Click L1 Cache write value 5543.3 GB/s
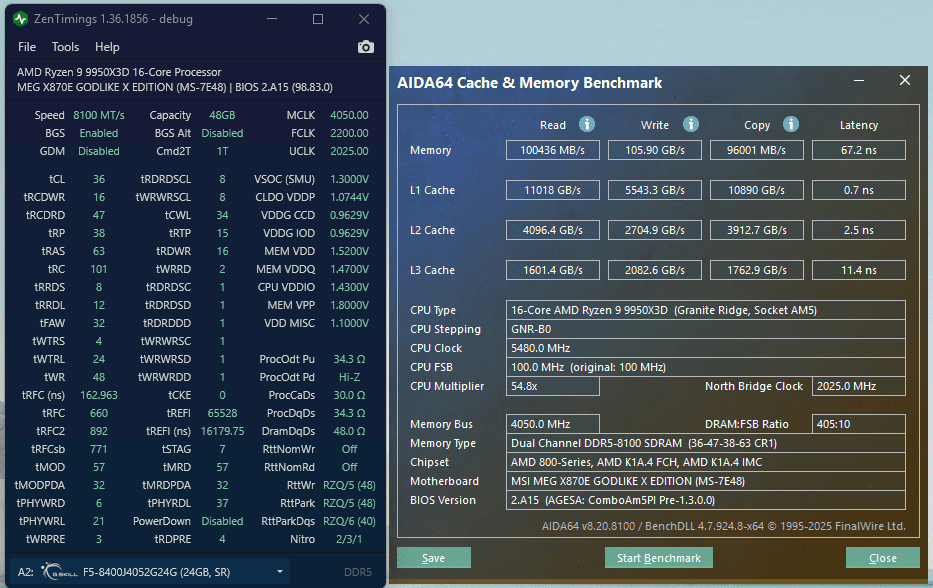The width and height of the screenshot is (933, 588). [655, 190]
